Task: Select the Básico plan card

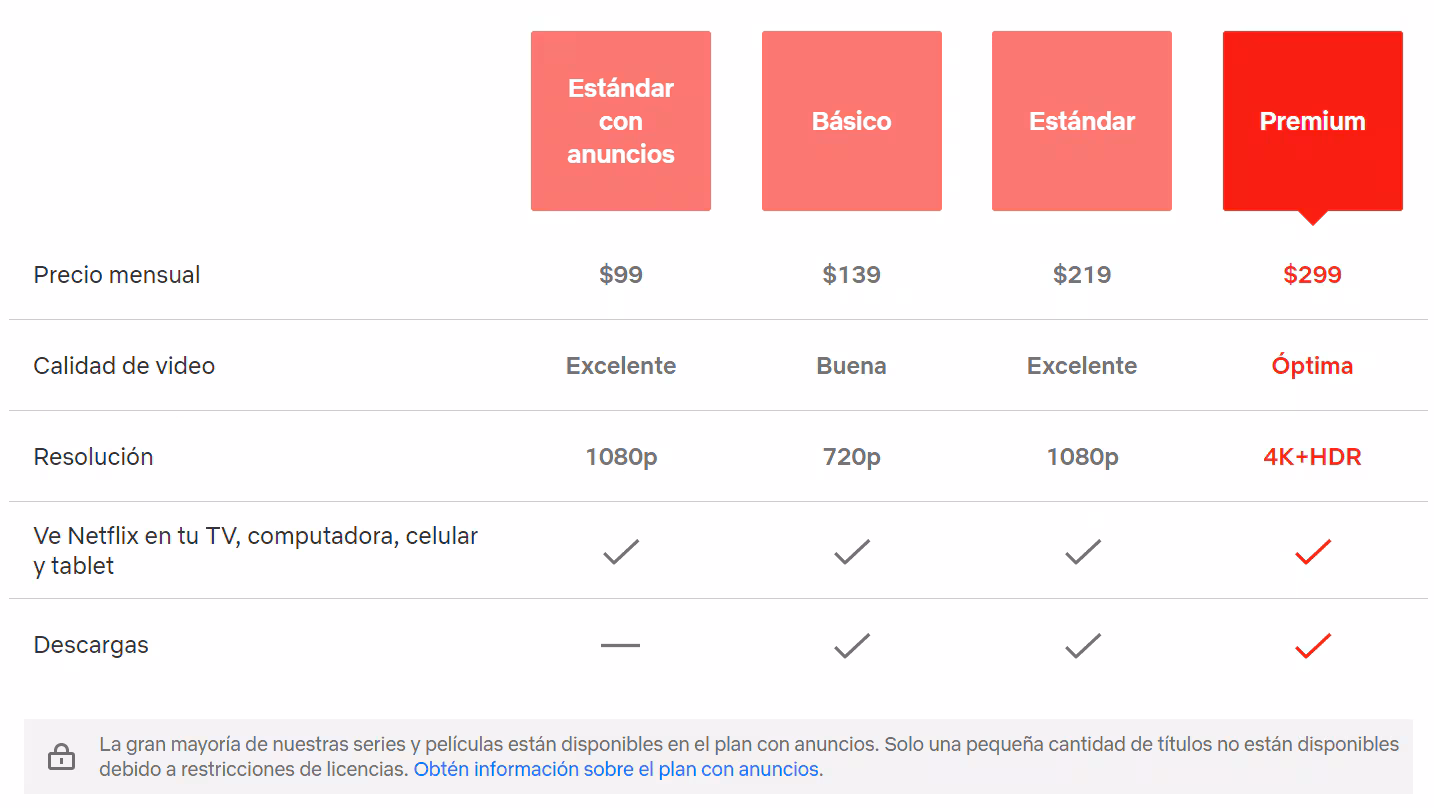Action: click(851, 120)
